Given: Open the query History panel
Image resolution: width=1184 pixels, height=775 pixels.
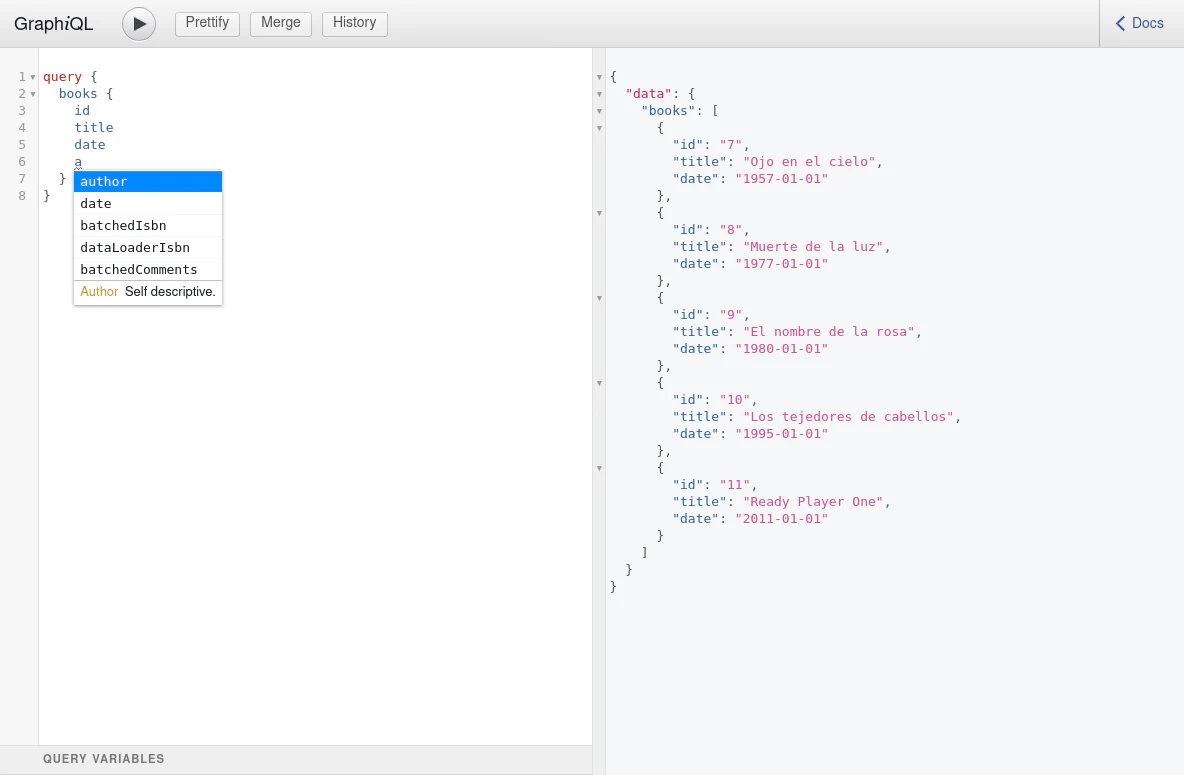Looking at the screenshot, I should pyautogui.click(x=354, y=23).
